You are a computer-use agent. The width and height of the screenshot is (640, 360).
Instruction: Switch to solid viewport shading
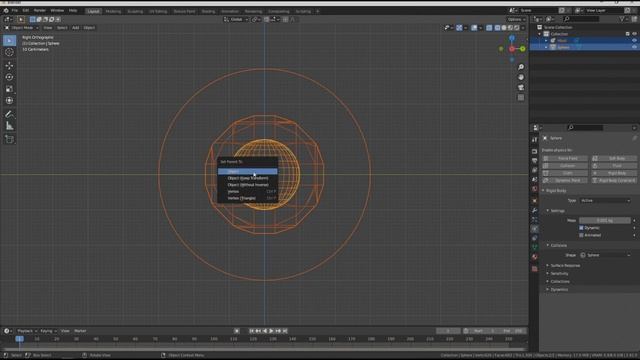(x=504, y=28)
